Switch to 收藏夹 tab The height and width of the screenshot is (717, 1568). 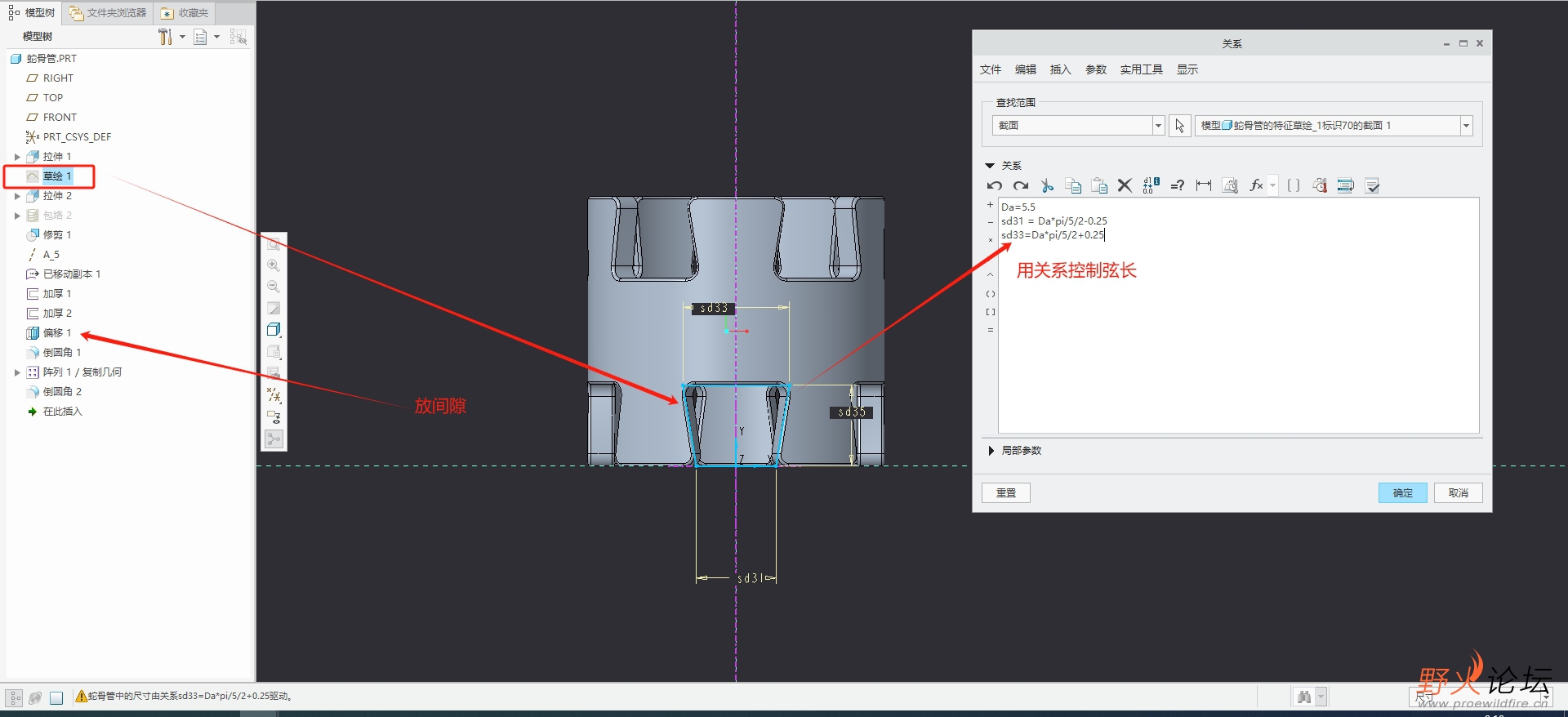pyautogui.click(x=185, y=13)
